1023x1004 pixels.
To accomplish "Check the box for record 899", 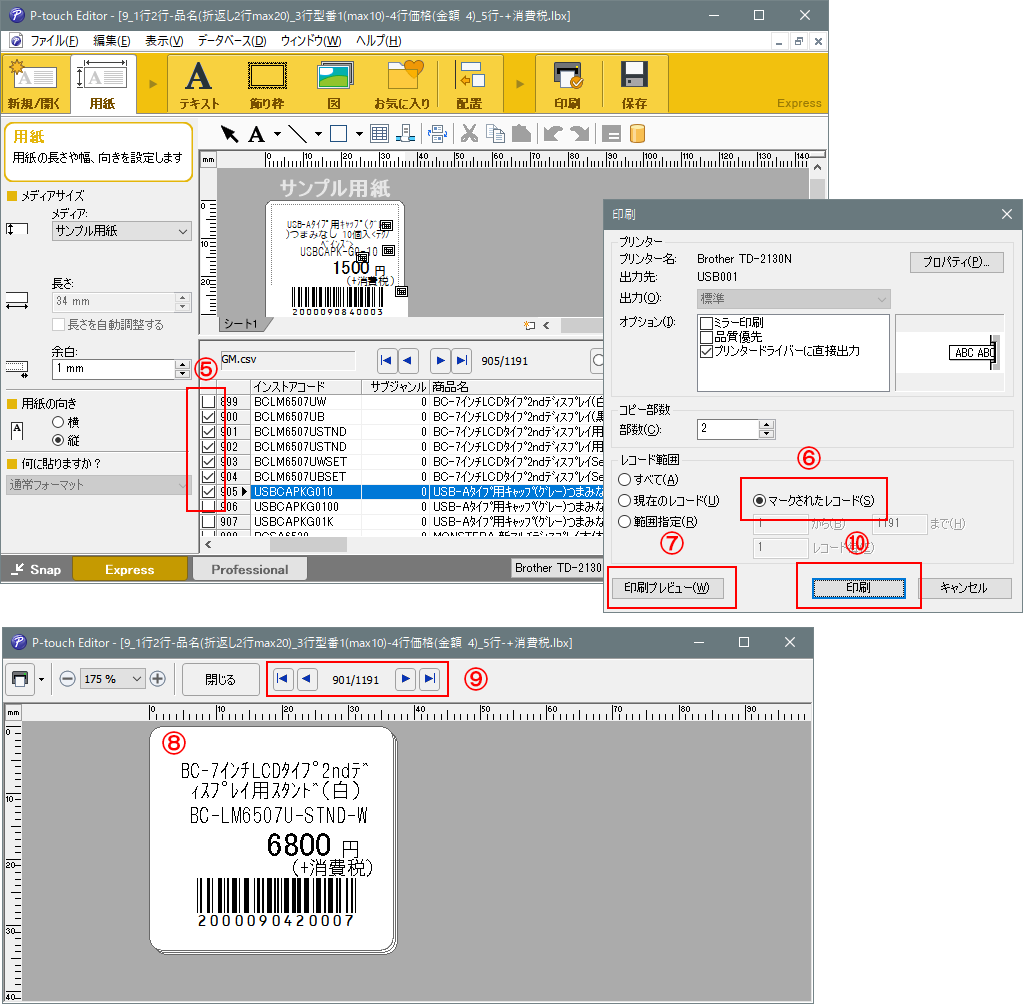I will (x=208, y=402).
